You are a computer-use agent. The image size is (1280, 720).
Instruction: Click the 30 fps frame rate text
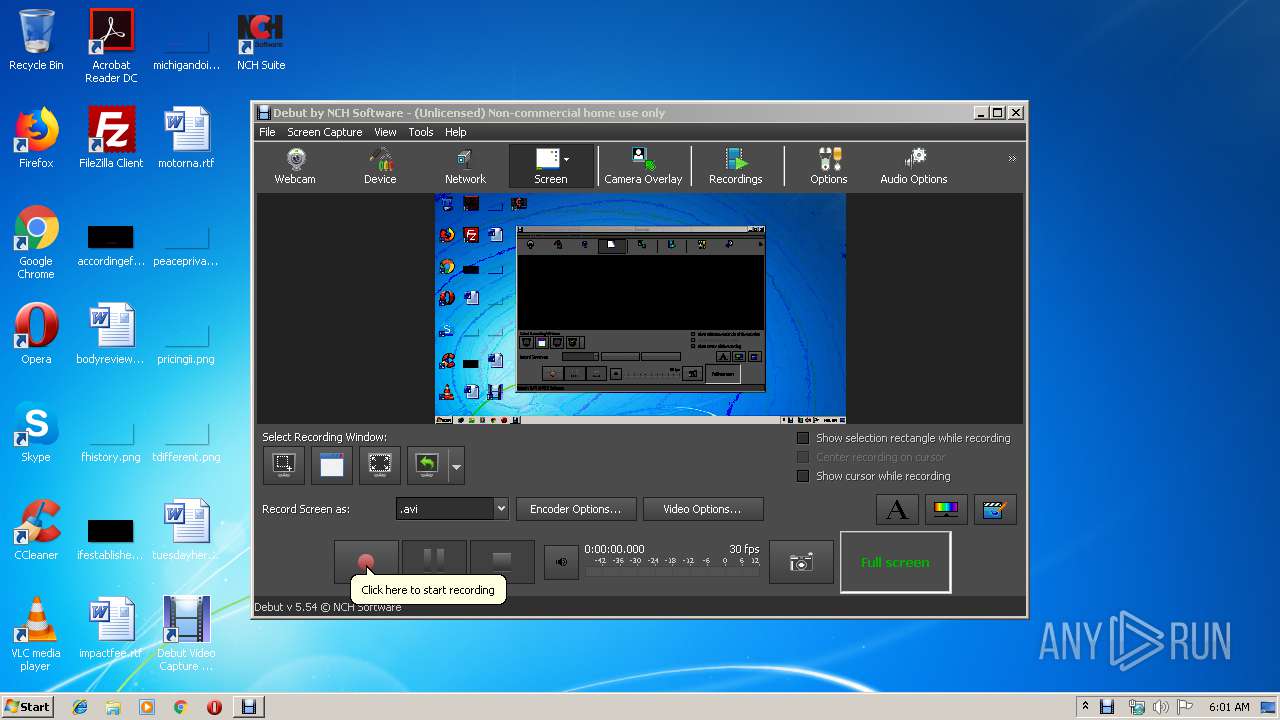[744, 549]
